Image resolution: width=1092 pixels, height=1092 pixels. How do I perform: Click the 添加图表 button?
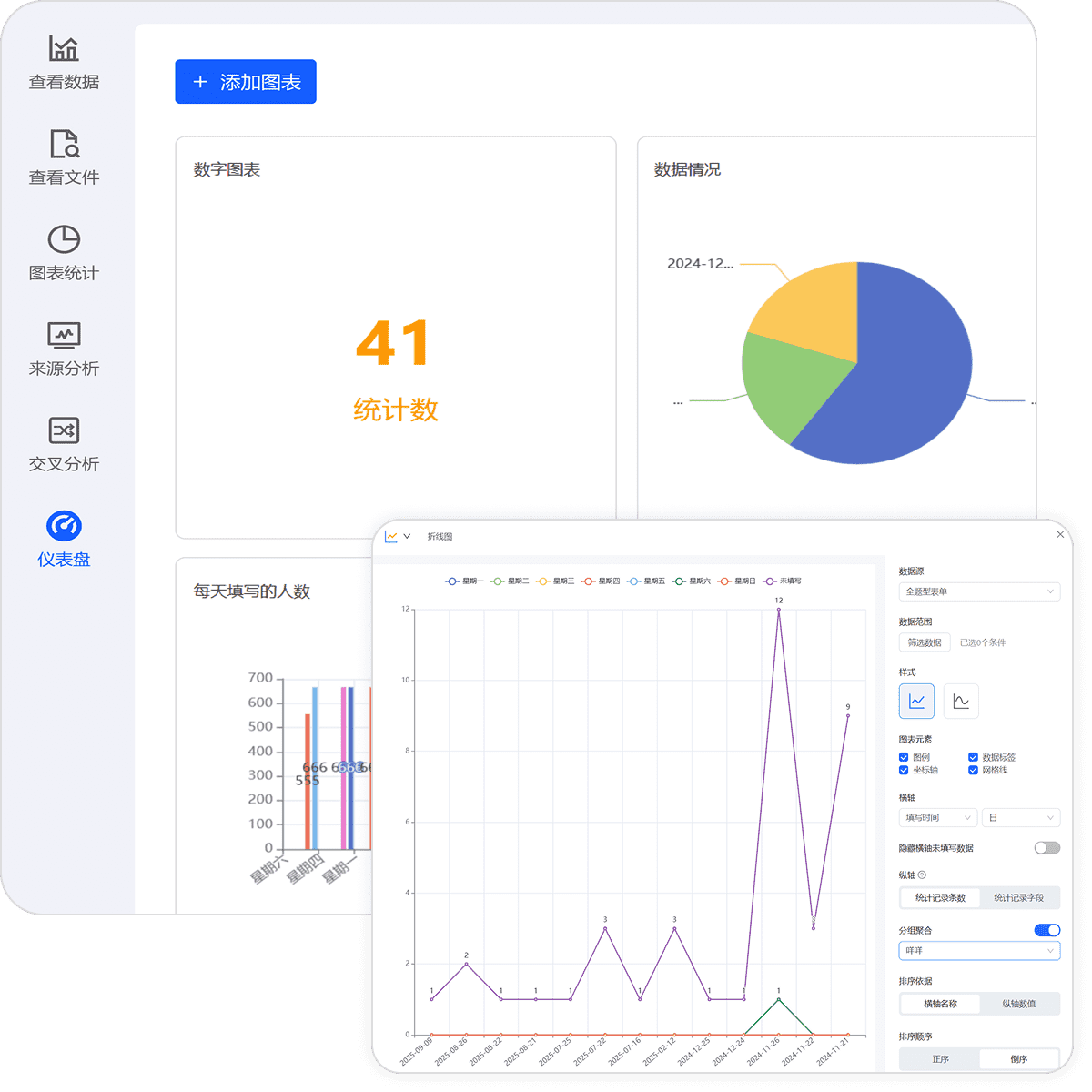[x=246, y=82]
